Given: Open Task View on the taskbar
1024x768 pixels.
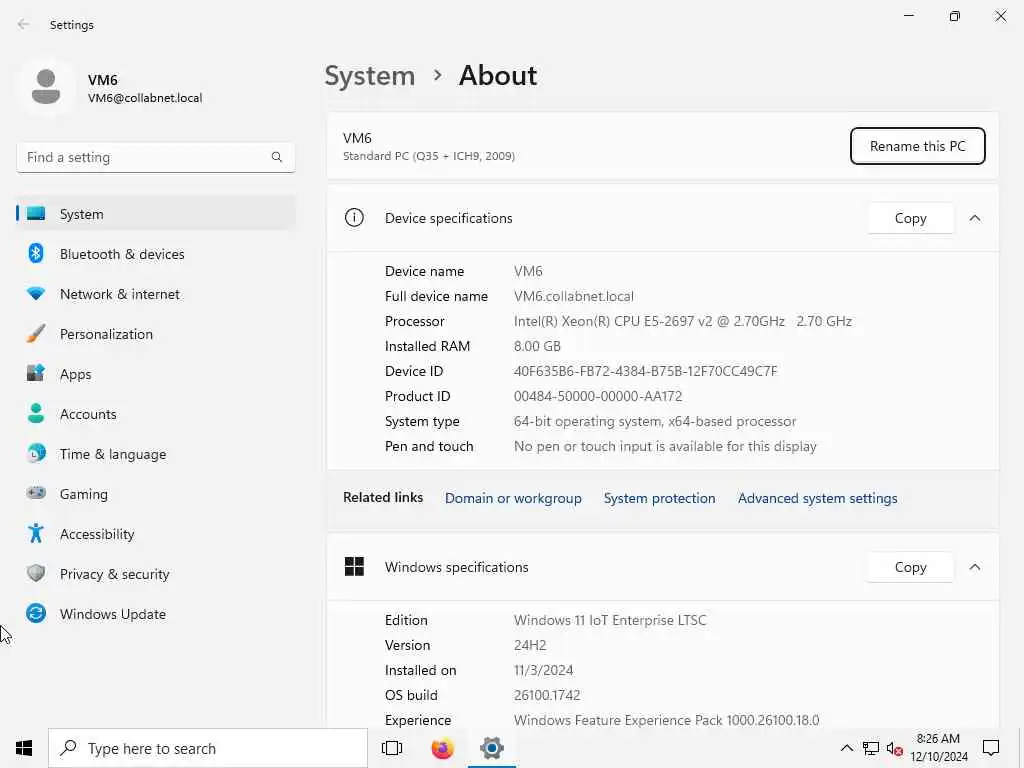Looking at the screenshot, I should pyautogui.click(x=392, y=748).
